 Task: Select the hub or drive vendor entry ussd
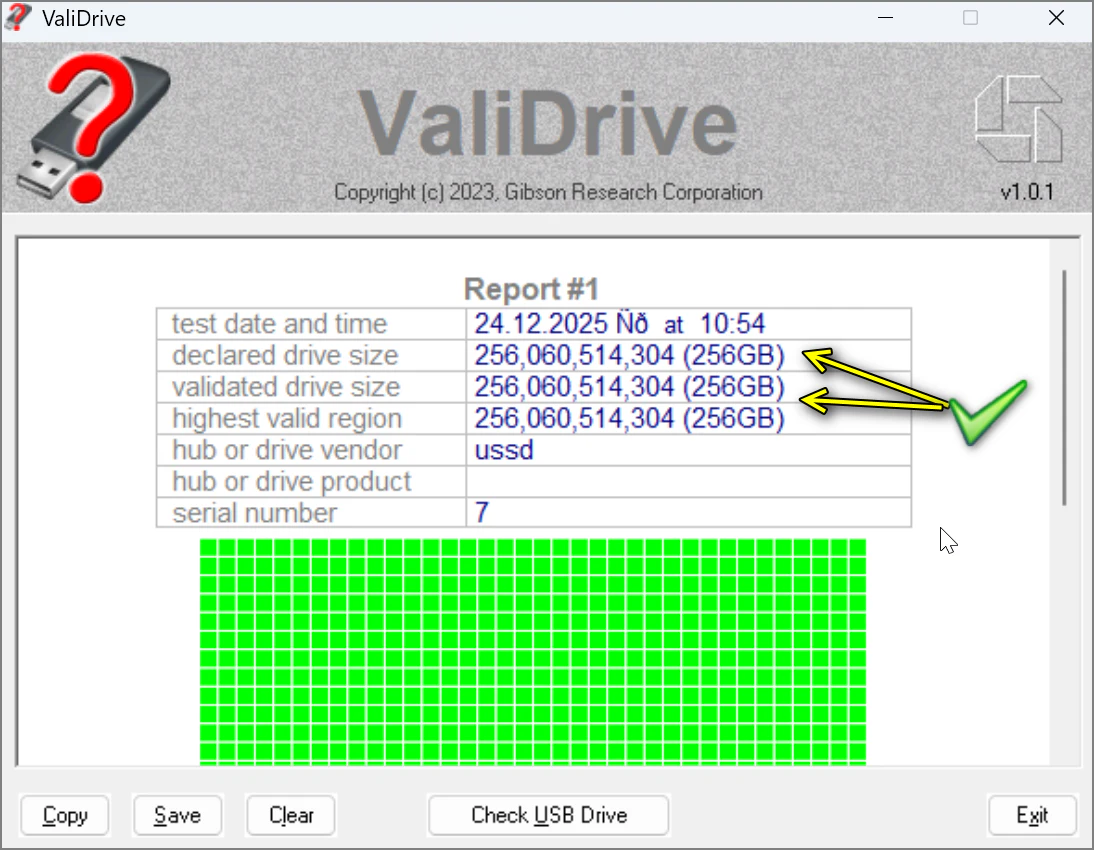pos(503,450)
